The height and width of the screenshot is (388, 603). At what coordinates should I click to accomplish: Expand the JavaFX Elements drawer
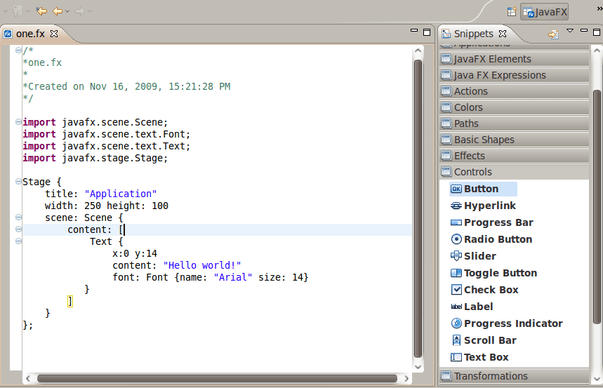514,59
